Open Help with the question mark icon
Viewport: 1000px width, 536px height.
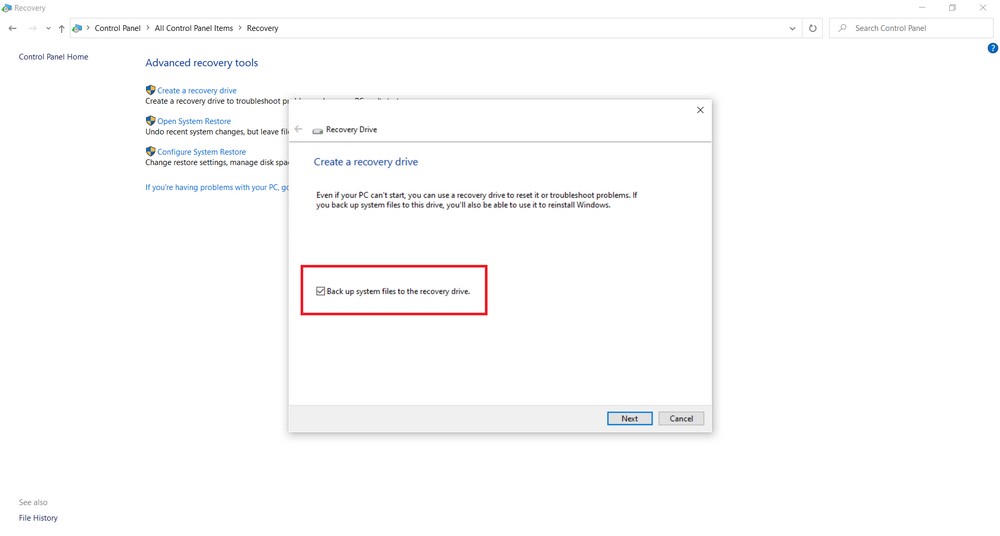coord(992,48)
